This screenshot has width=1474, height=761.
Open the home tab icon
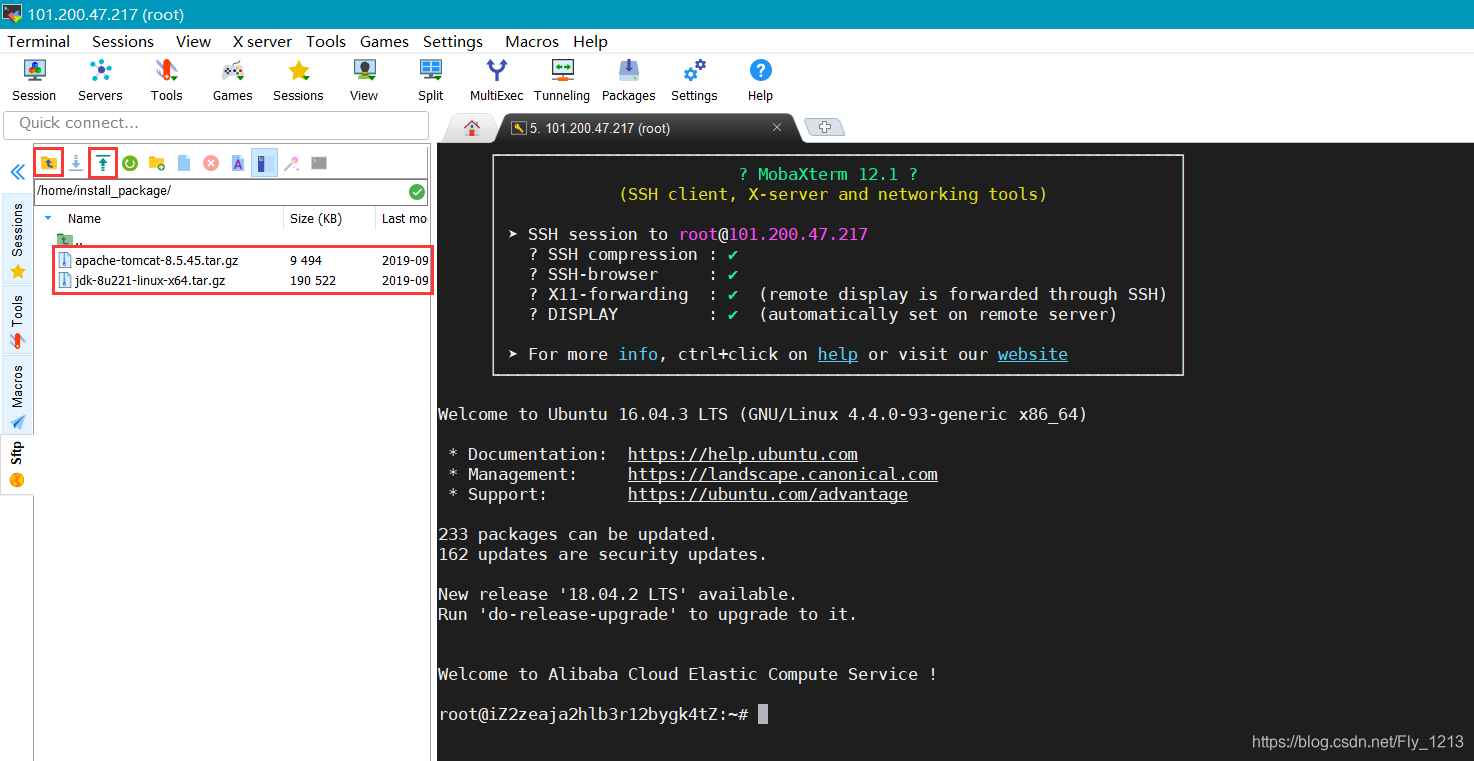pos(472,128)
